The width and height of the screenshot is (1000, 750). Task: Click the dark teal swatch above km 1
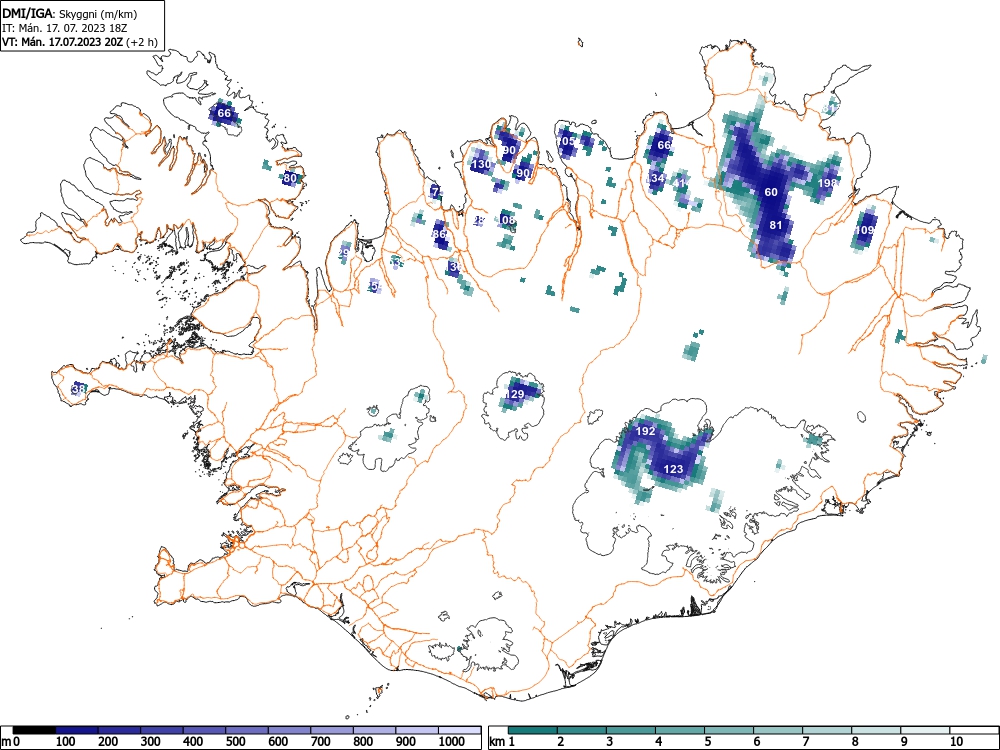click(533, 730)
